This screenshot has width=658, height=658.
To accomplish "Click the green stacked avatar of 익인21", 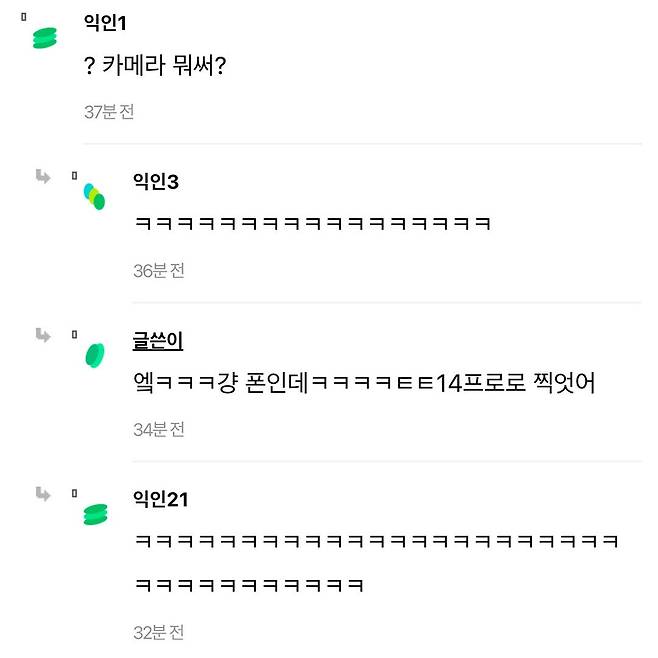I will click(x=95, y=514).
